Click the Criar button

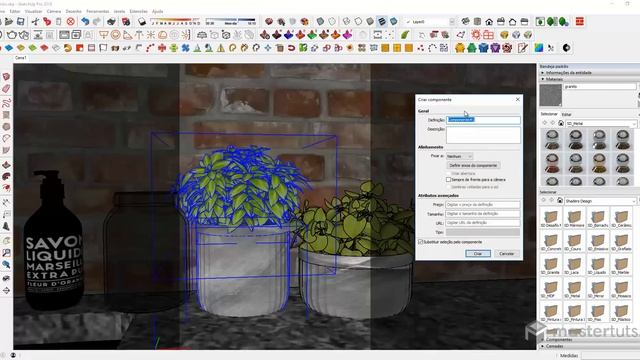pyautogui.click(x=478, y=253)
